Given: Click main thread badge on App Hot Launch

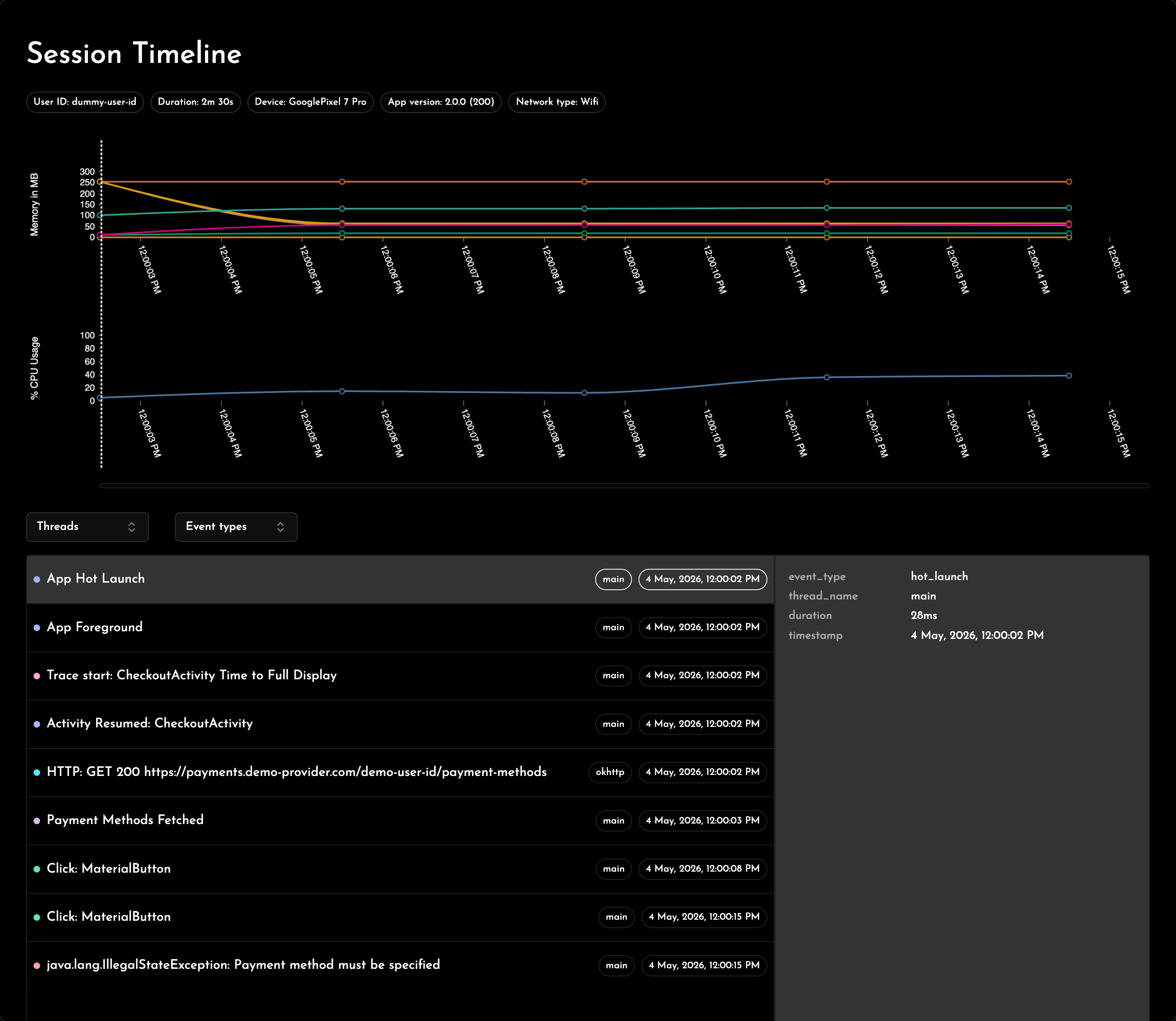Looking at the screenshot, I should tap(614, 579).
